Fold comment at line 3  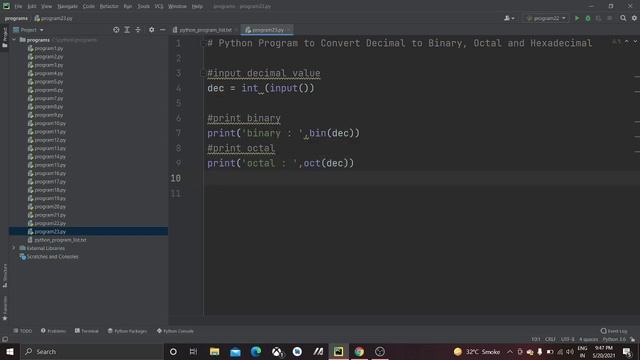point(203,73)
